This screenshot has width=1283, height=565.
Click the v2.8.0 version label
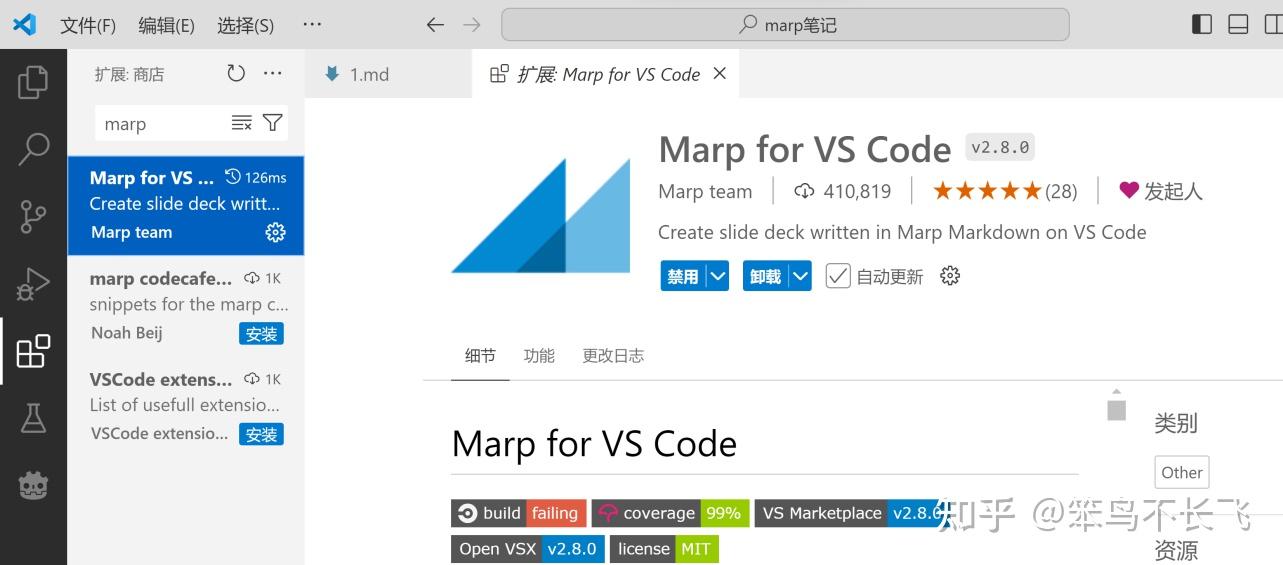click(x=1000, y=148)
